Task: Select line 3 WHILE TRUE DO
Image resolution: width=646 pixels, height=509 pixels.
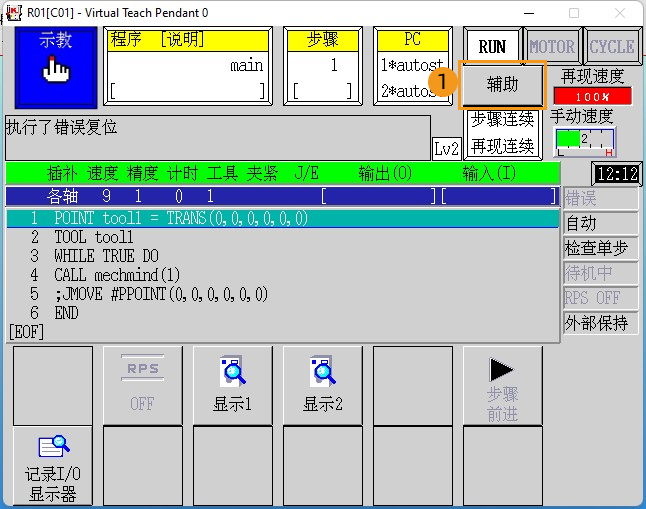Action: point(283,256)
